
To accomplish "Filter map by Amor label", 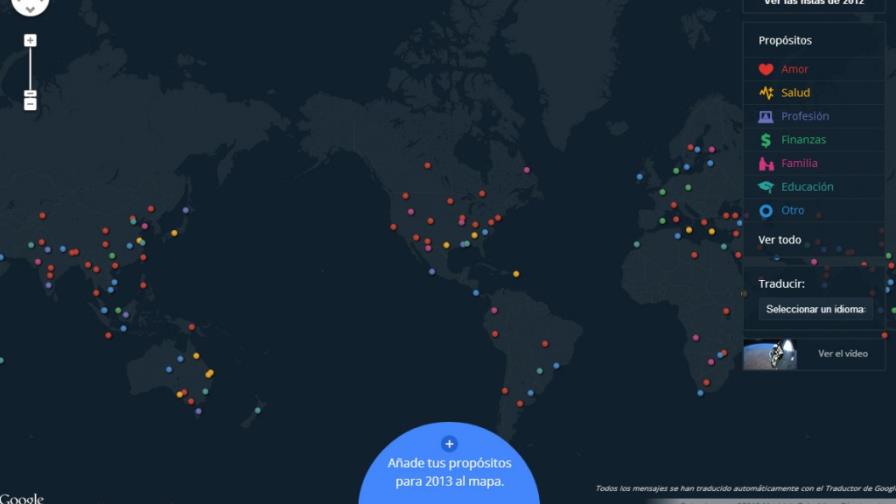I will click(794, 69).
